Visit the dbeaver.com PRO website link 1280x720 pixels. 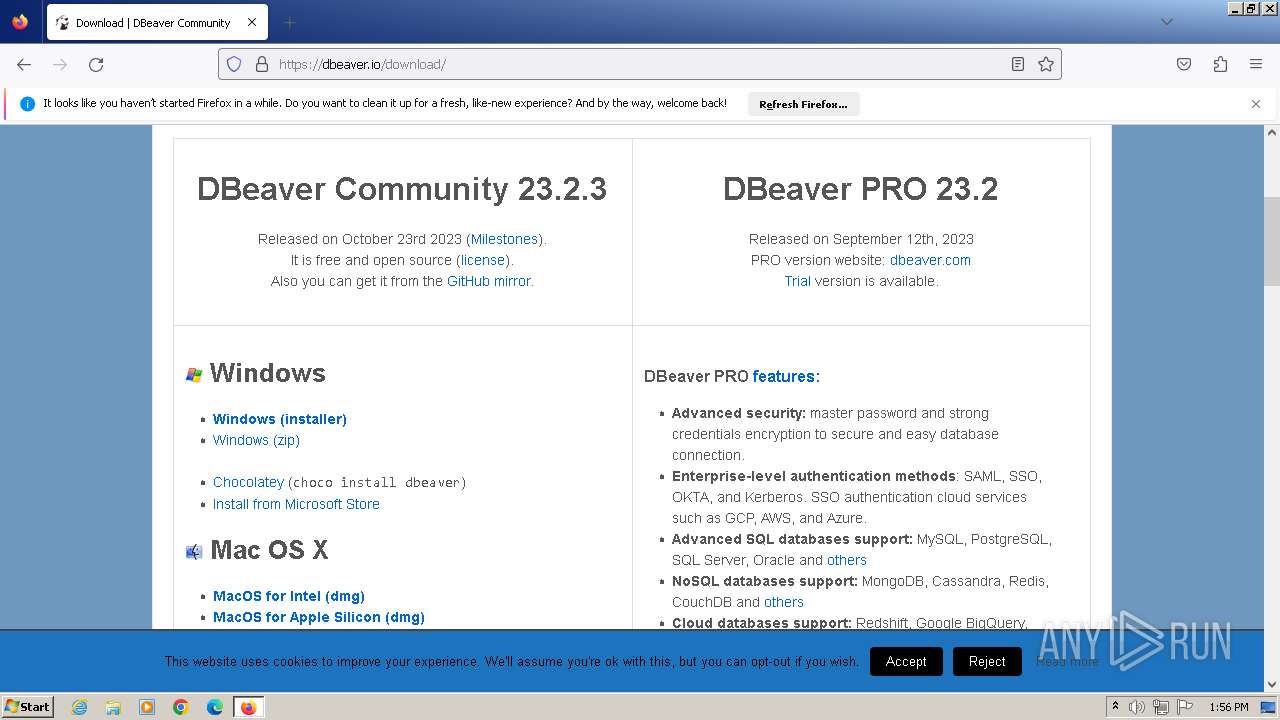point(930,260)
